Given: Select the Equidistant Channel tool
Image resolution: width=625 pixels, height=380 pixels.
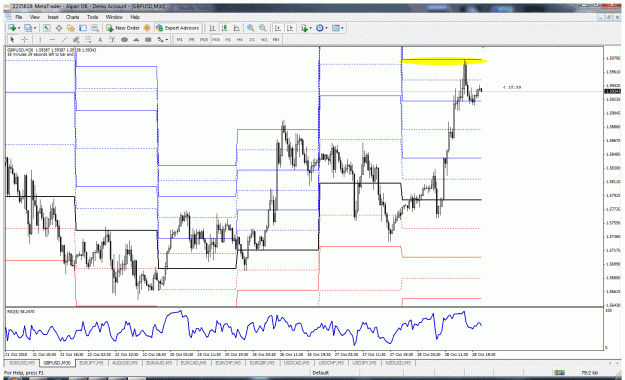Looking at the screenshot, I should 76,39.
